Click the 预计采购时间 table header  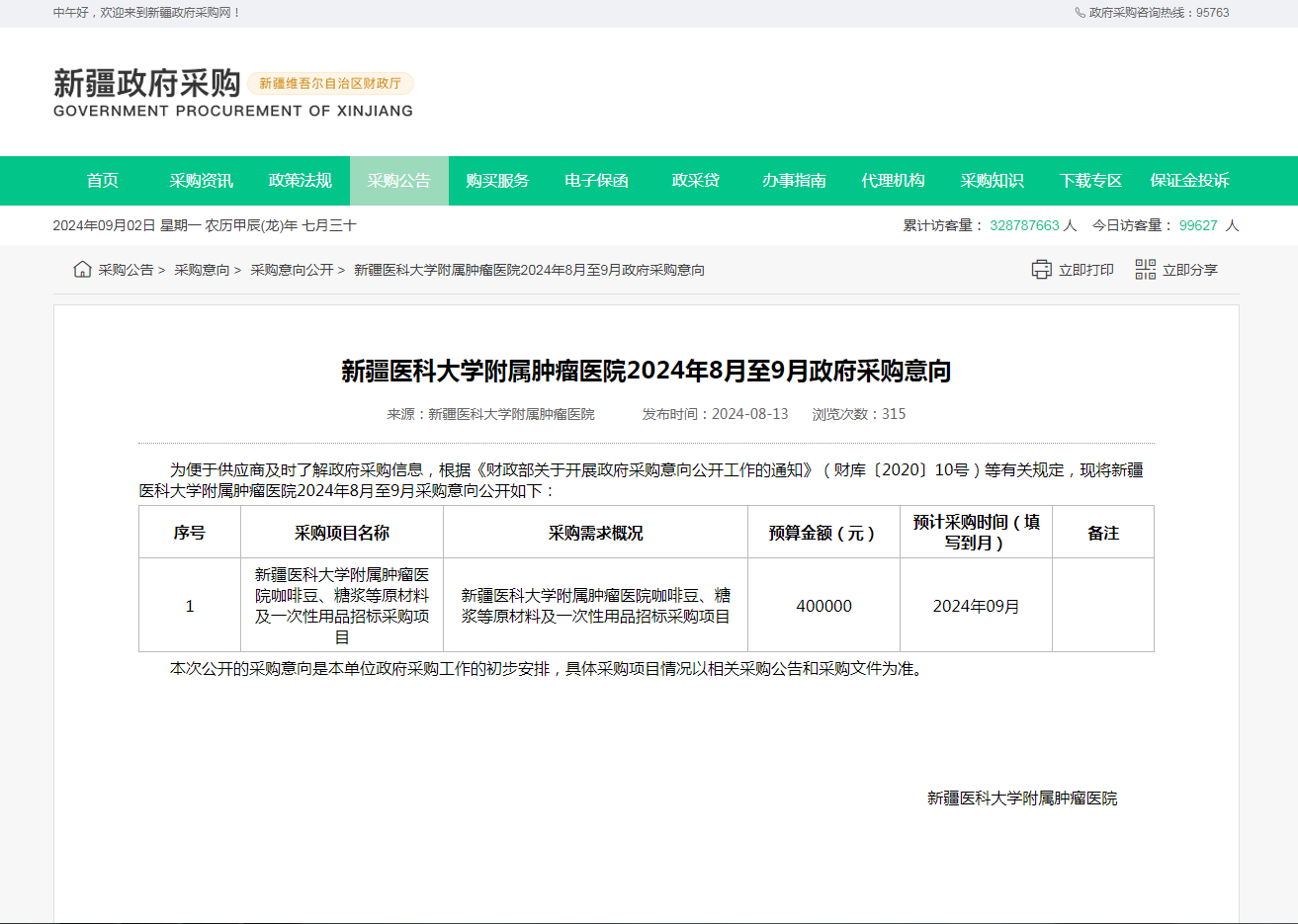977,533
